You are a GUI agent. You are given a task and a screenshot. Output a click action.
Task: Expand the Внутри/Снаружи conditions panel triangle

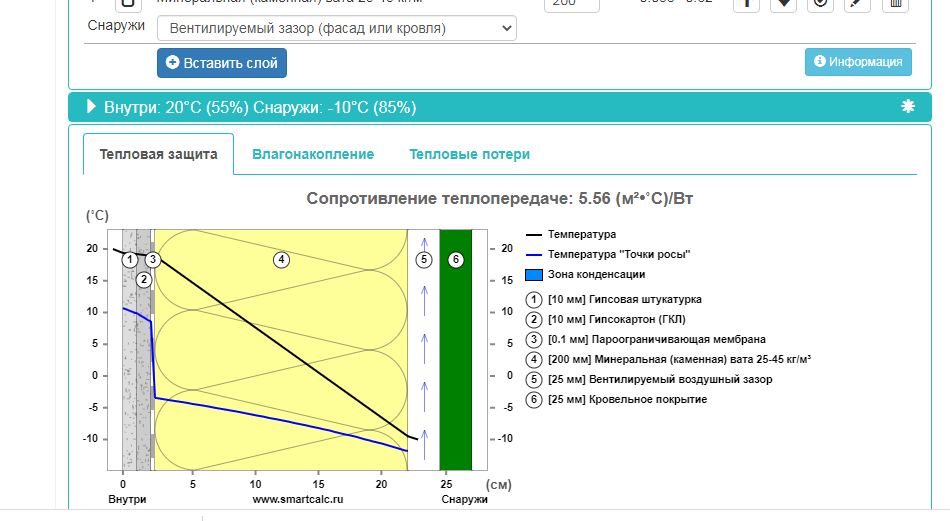(x=91, y=107)
